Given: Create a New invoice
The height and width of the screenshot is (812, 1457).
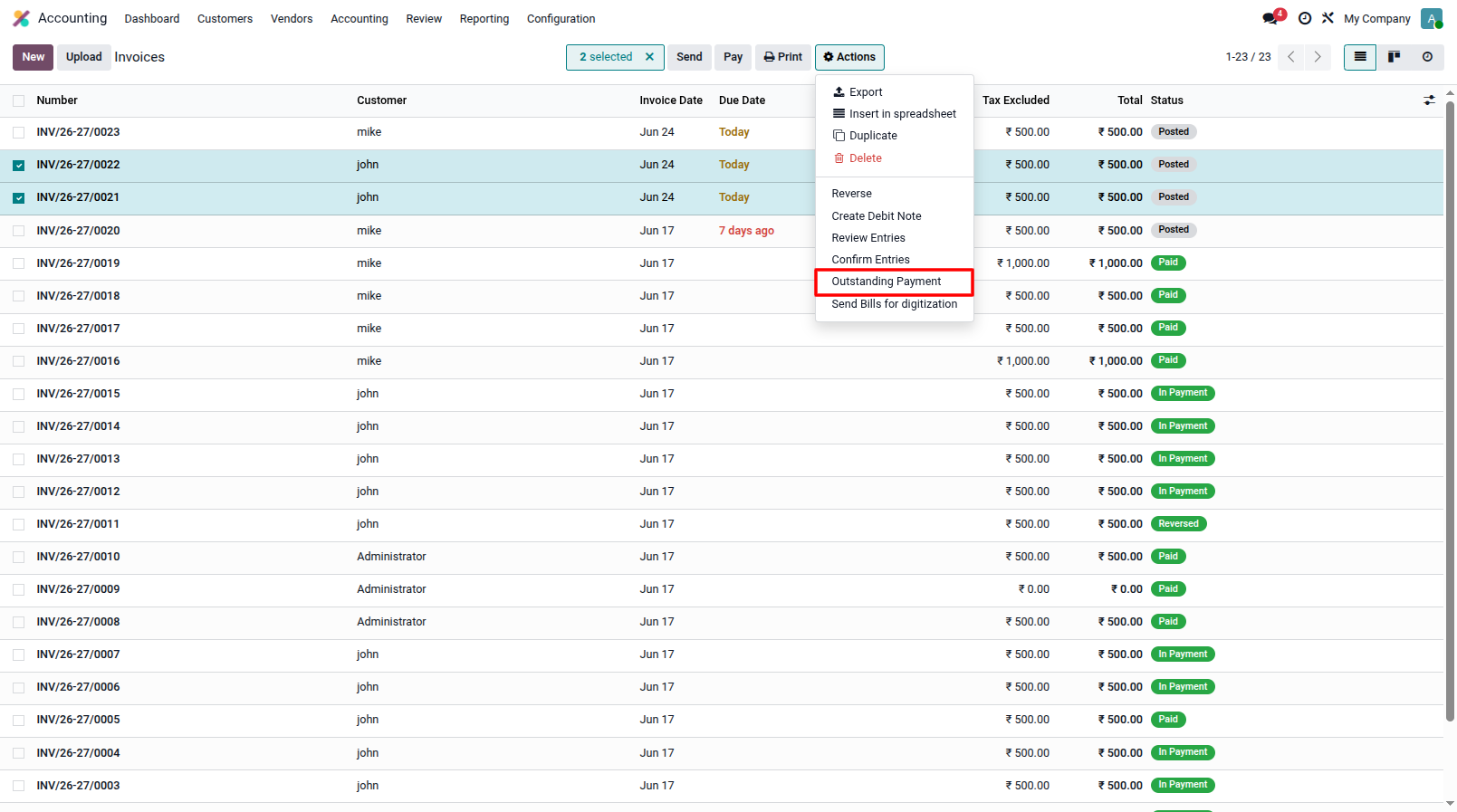Looking at the screenshot, I should pos(34,57).
